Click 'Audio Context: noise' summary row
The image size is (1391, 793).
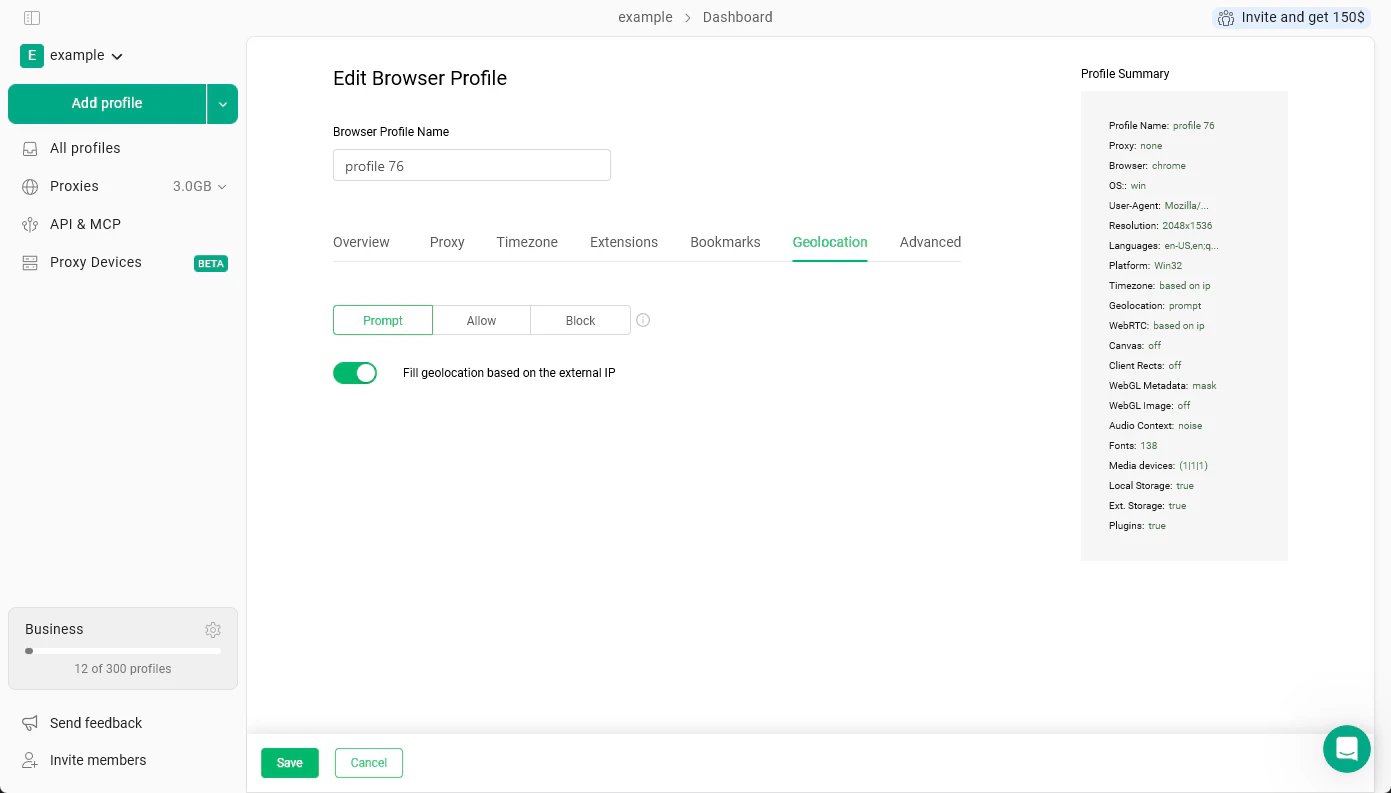coord(1156,426)
